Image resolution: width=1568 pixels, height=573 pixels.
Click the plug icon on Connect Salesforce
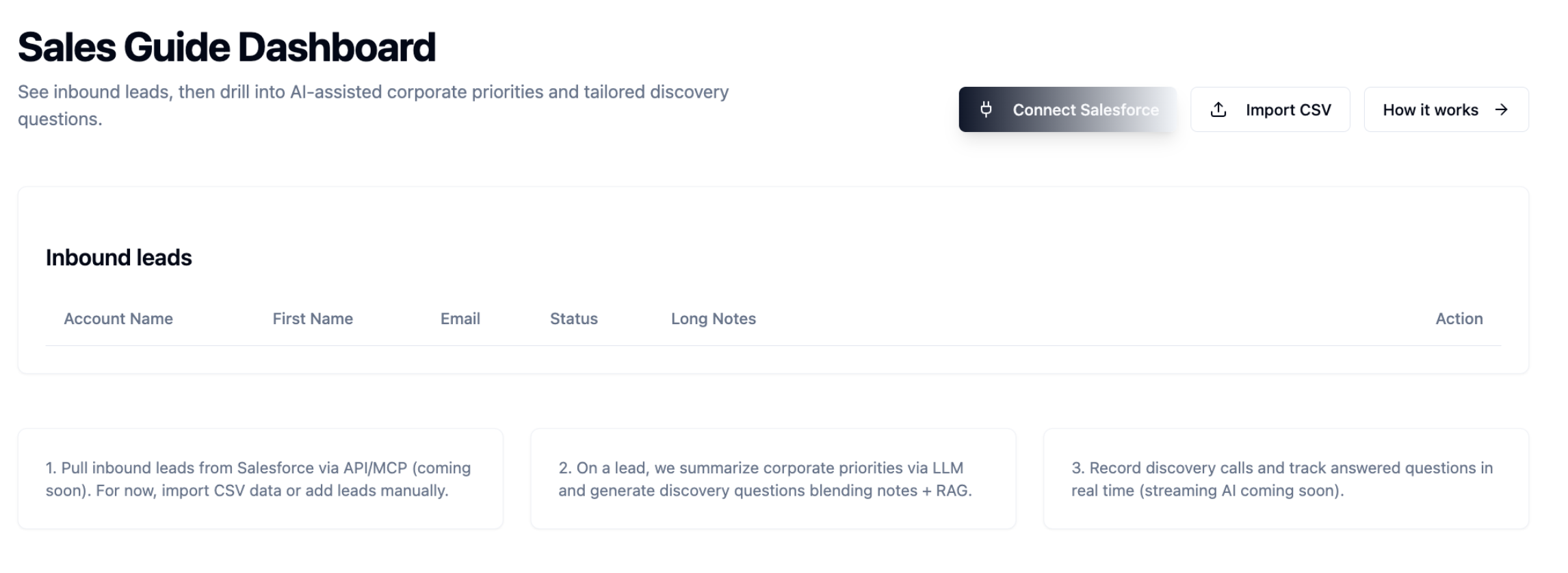[986, 109]
